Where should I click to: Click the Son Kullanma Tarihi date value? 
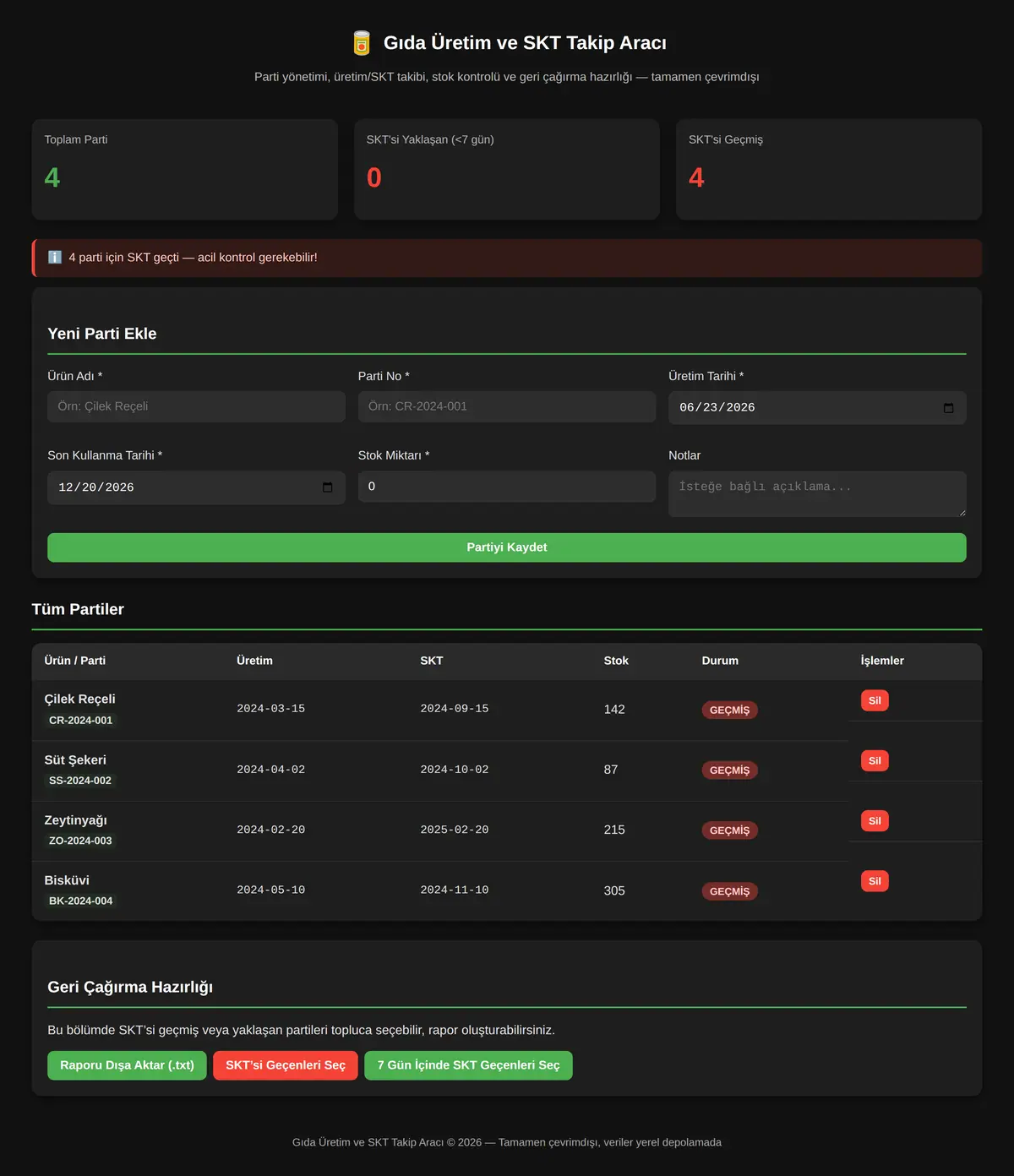[96, 487]
